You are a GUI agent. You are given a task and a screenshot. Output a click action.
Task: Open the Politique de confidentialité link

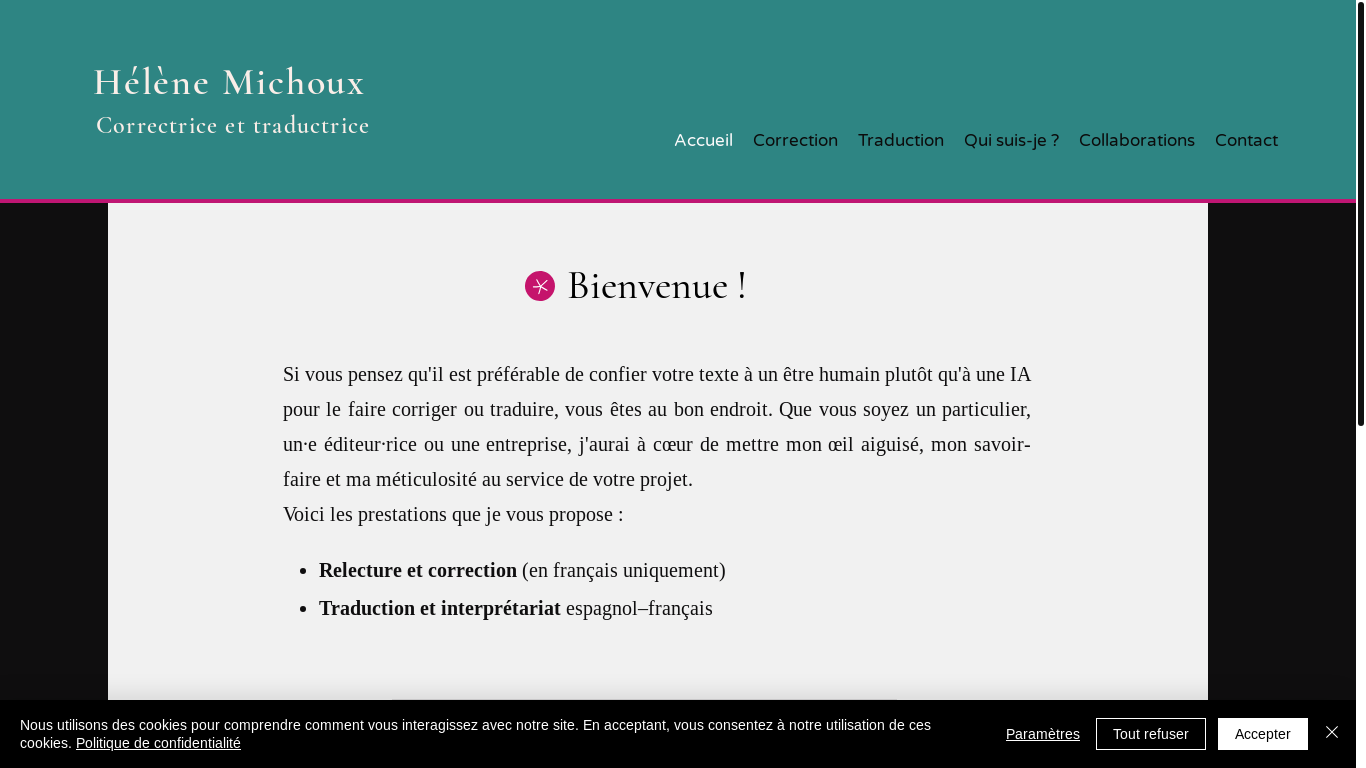click(x=158, y=743)
